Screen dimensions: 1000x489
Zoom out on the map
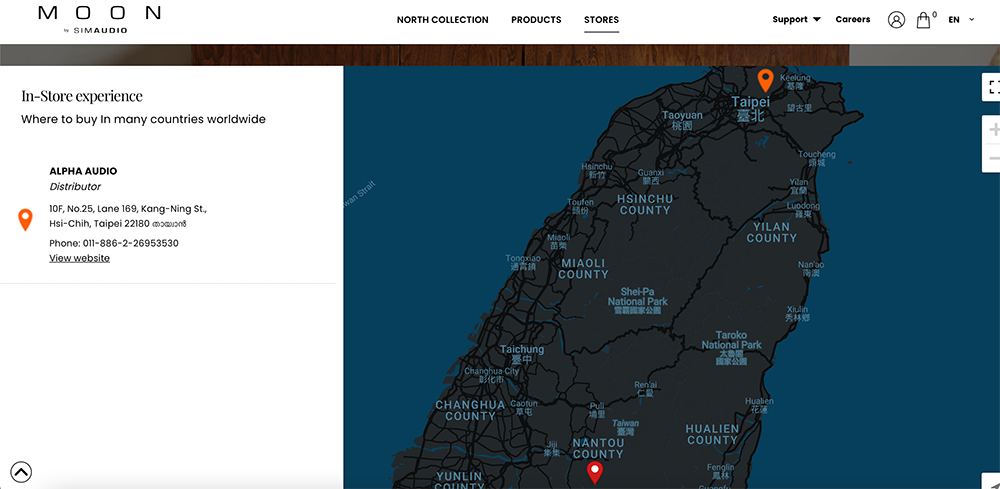992,158
